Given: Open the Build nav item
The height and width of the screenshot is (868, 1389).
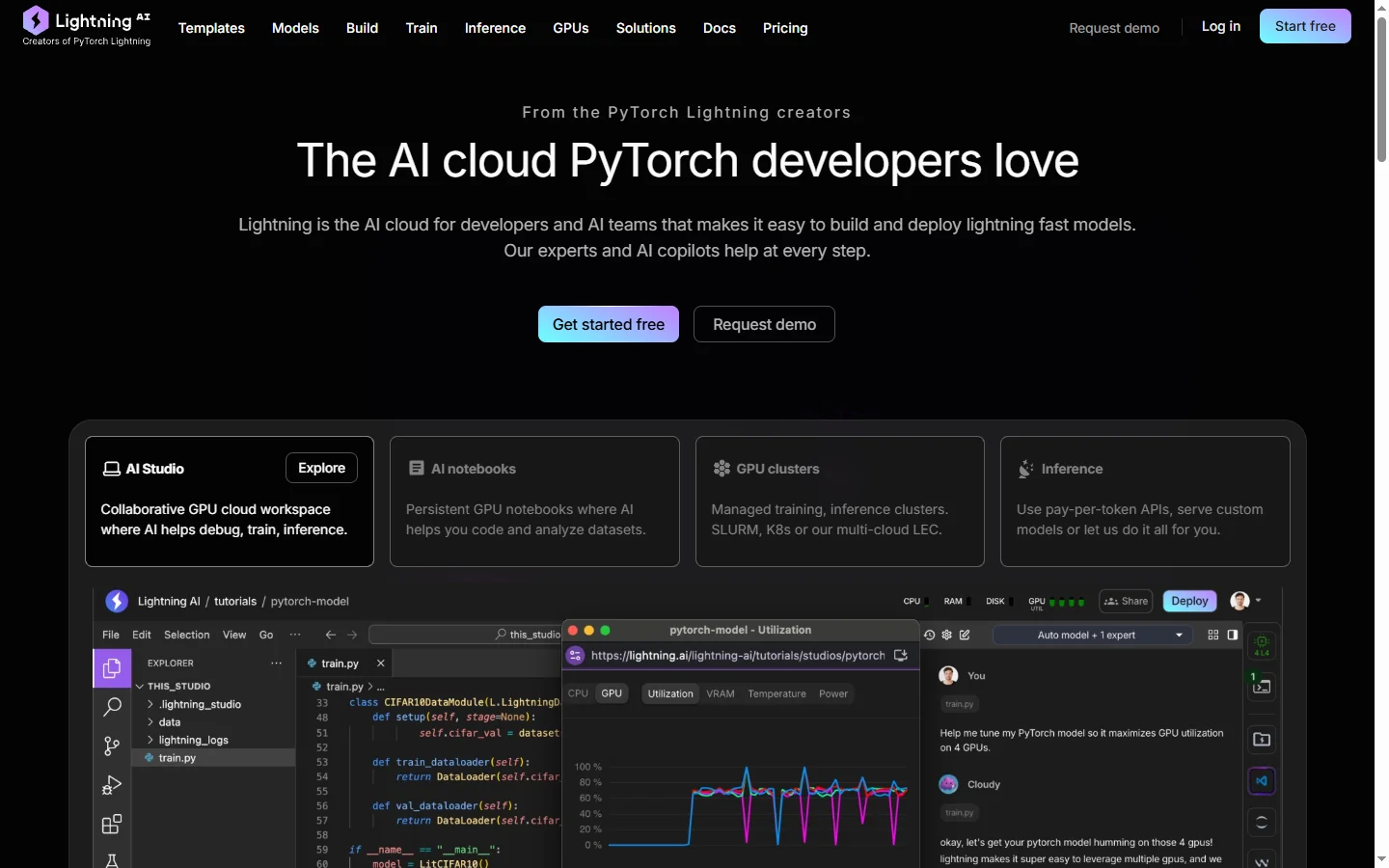Looking at the screenshot, I should (362, 28).
